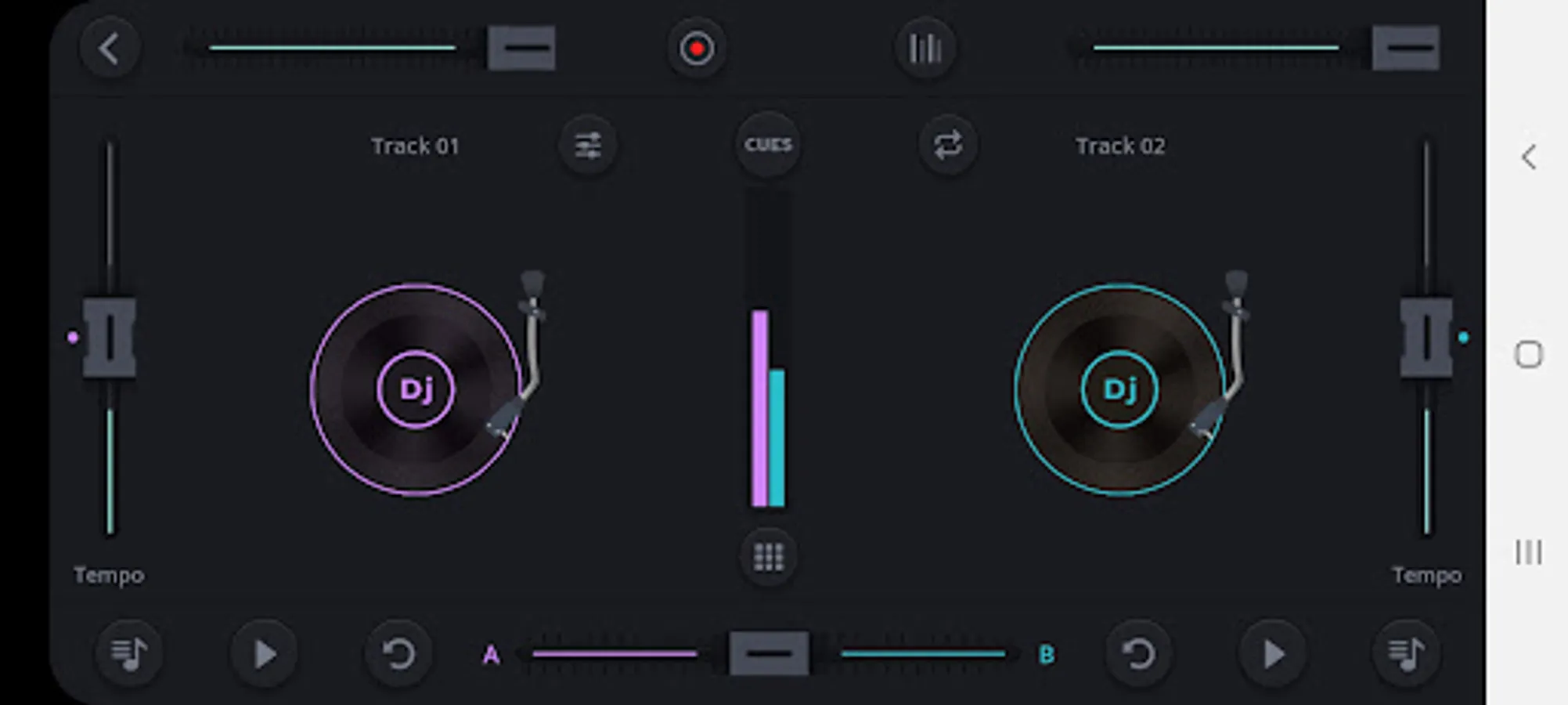The height and width of the screenshot is (705, 1568).
Task: Click the crossfader handle between A and B
Action: click(x=770, y=653)
